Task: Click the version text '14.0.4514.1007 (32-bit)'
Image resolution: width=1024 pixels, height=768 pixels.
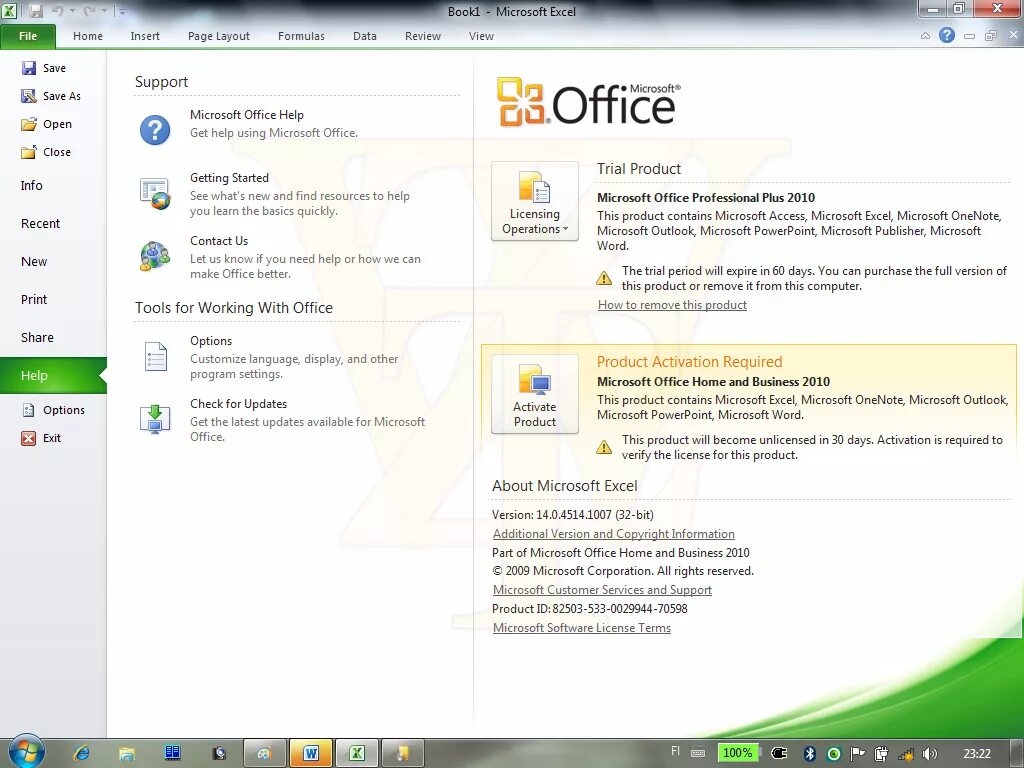Action: (595, 515)
